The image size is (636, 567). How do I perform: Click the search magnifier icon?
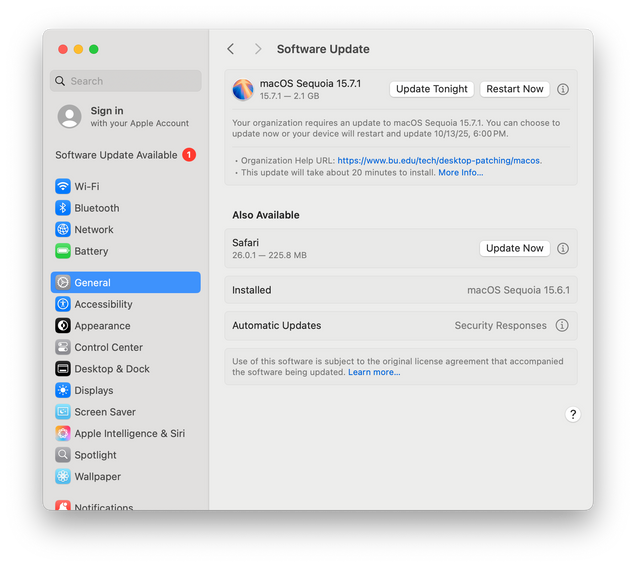coord(60,81)
